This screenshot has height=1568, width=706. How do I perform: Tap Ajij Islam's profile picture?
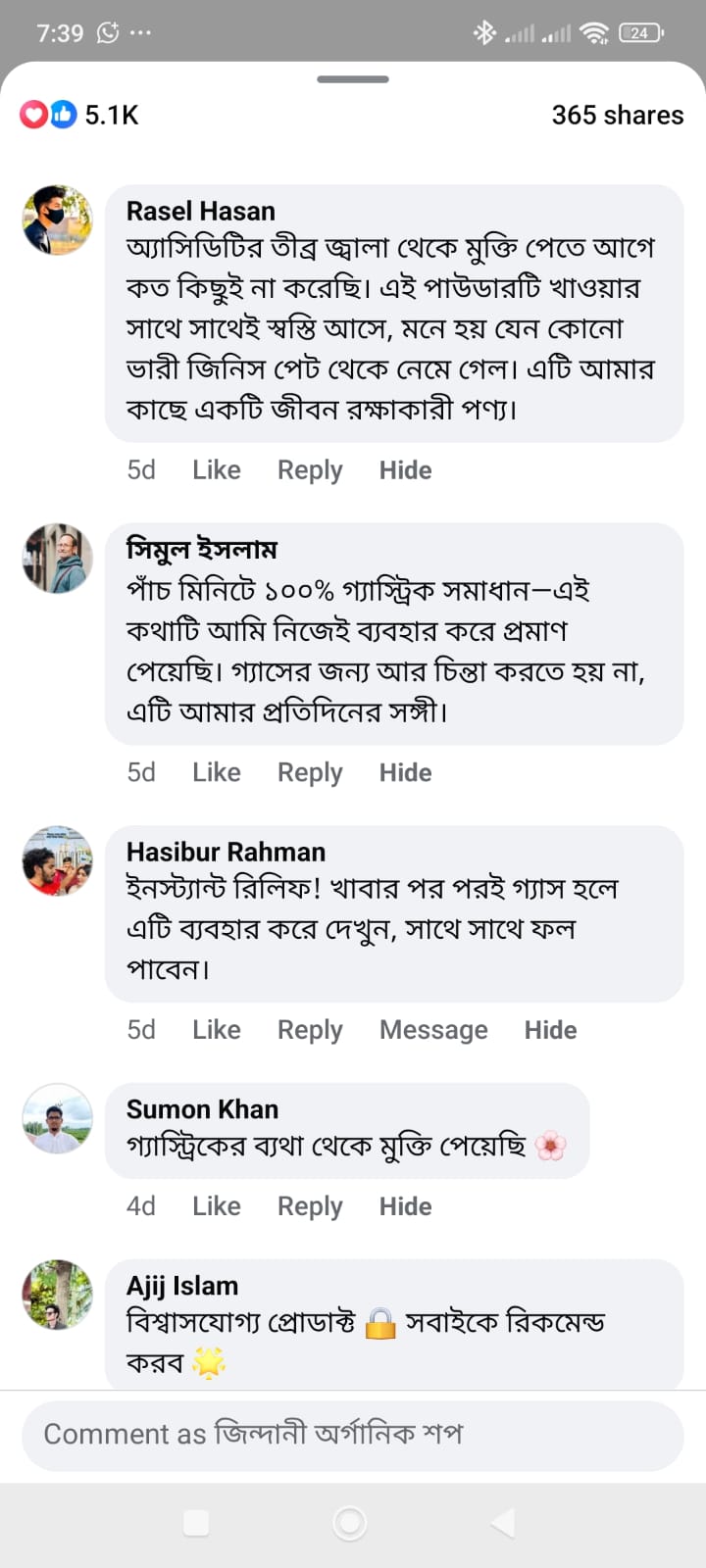(58, 1294)
